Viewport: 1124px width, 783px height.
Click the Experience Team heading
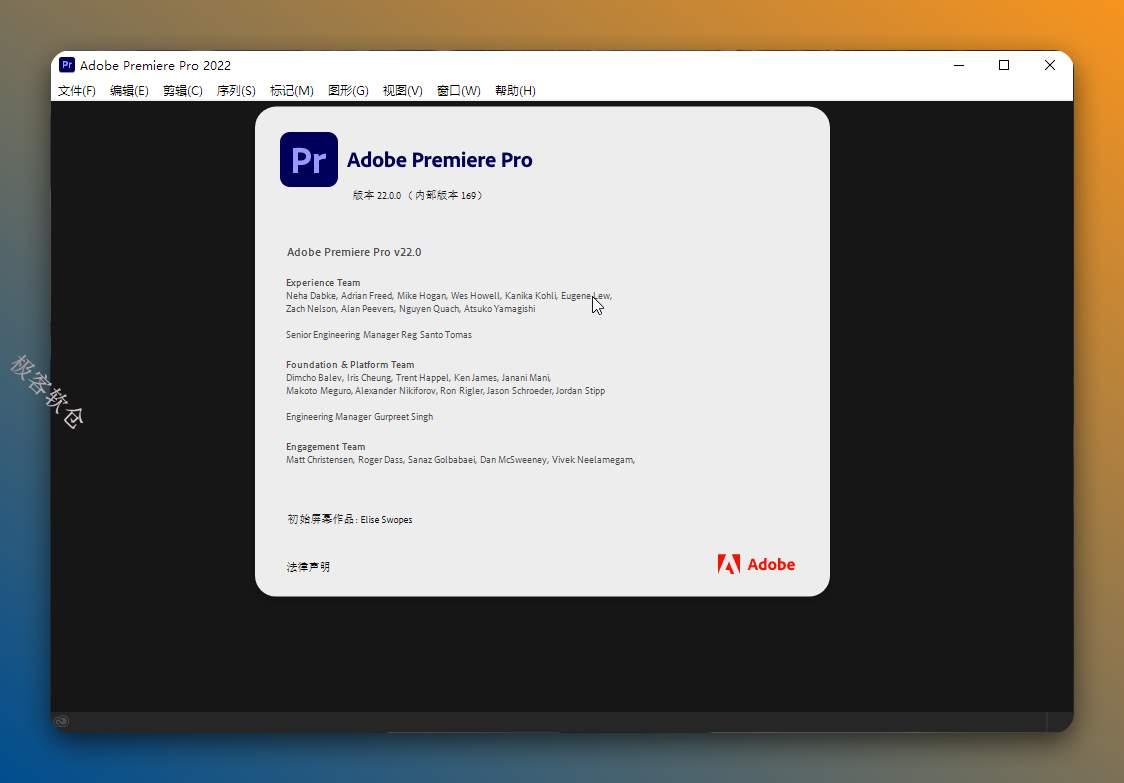pos(323,283)
